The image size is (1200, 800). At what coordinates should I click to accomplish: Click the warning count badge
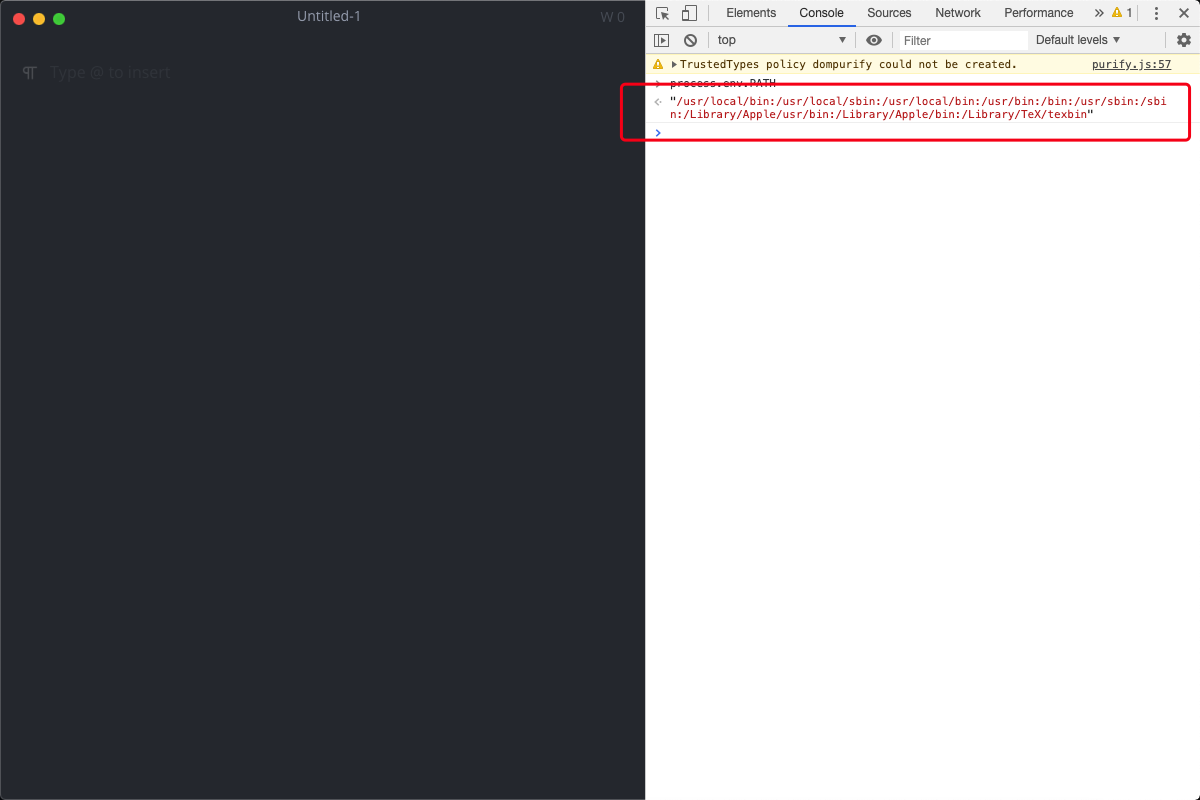click(1120, 13)
